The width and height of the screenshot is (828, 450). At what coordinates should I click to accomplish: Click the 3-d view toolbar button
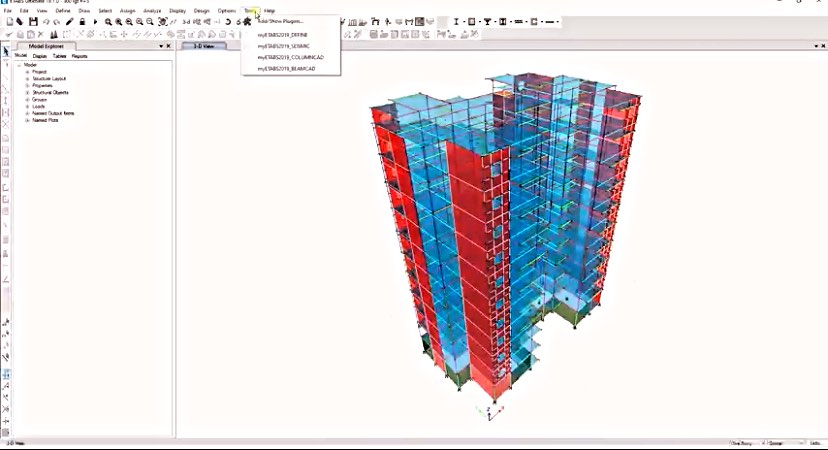tap(187, 21)
